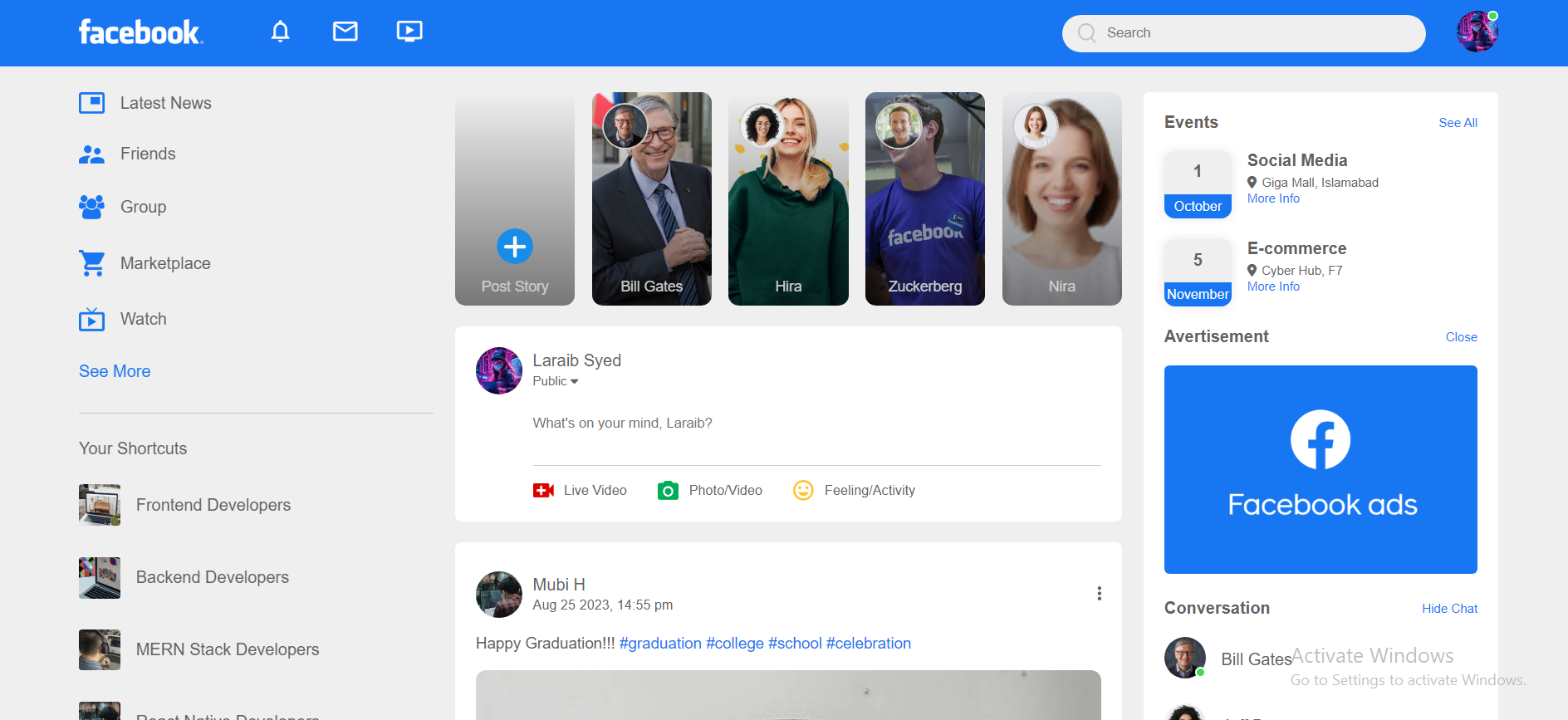View Bill Gates story thumbnail
Viewport: 1568px width, 720px height.
(x=651, y=199)
